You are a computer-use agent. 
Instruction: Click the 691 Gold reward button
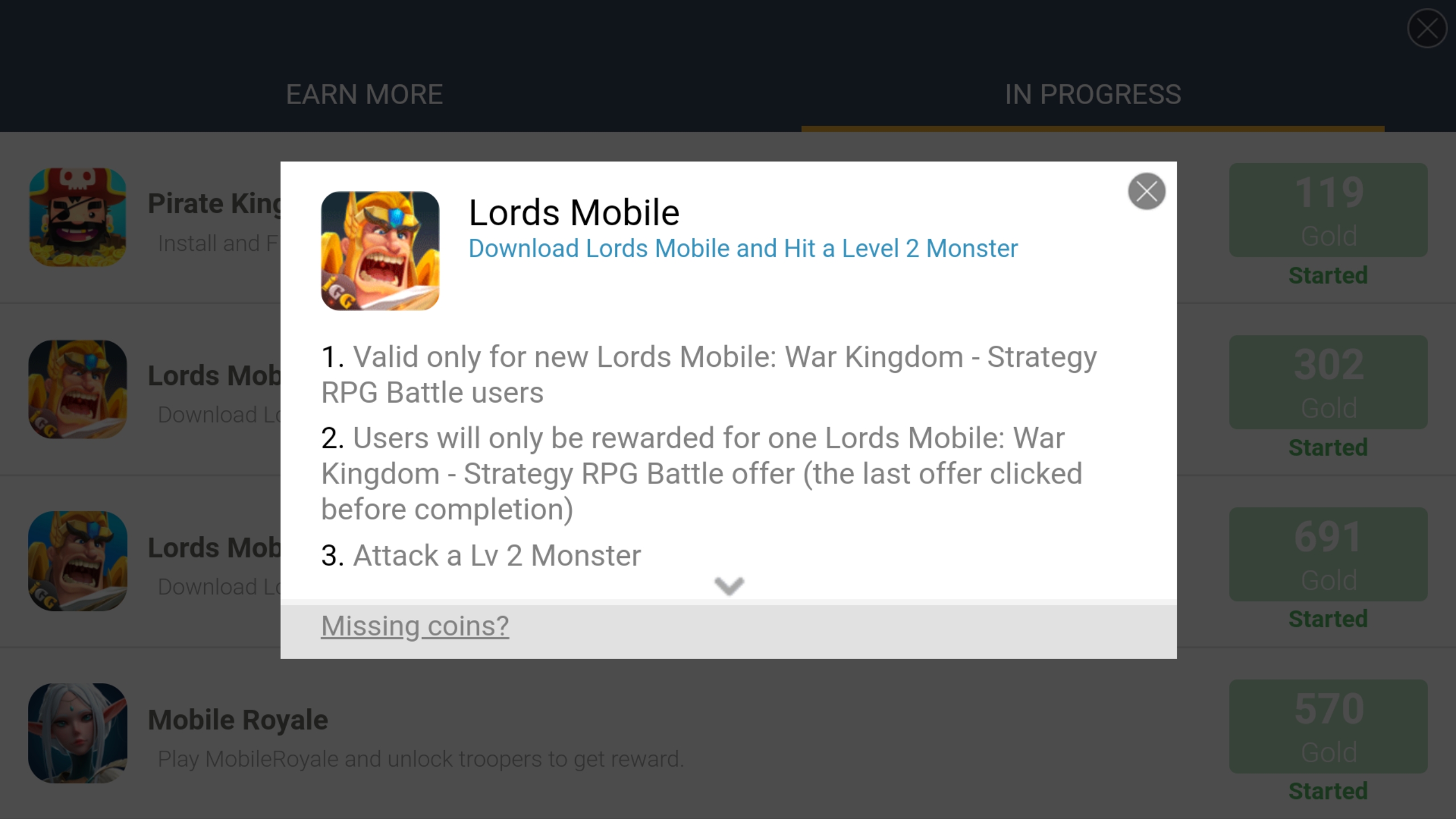[x=1328, y=554]
